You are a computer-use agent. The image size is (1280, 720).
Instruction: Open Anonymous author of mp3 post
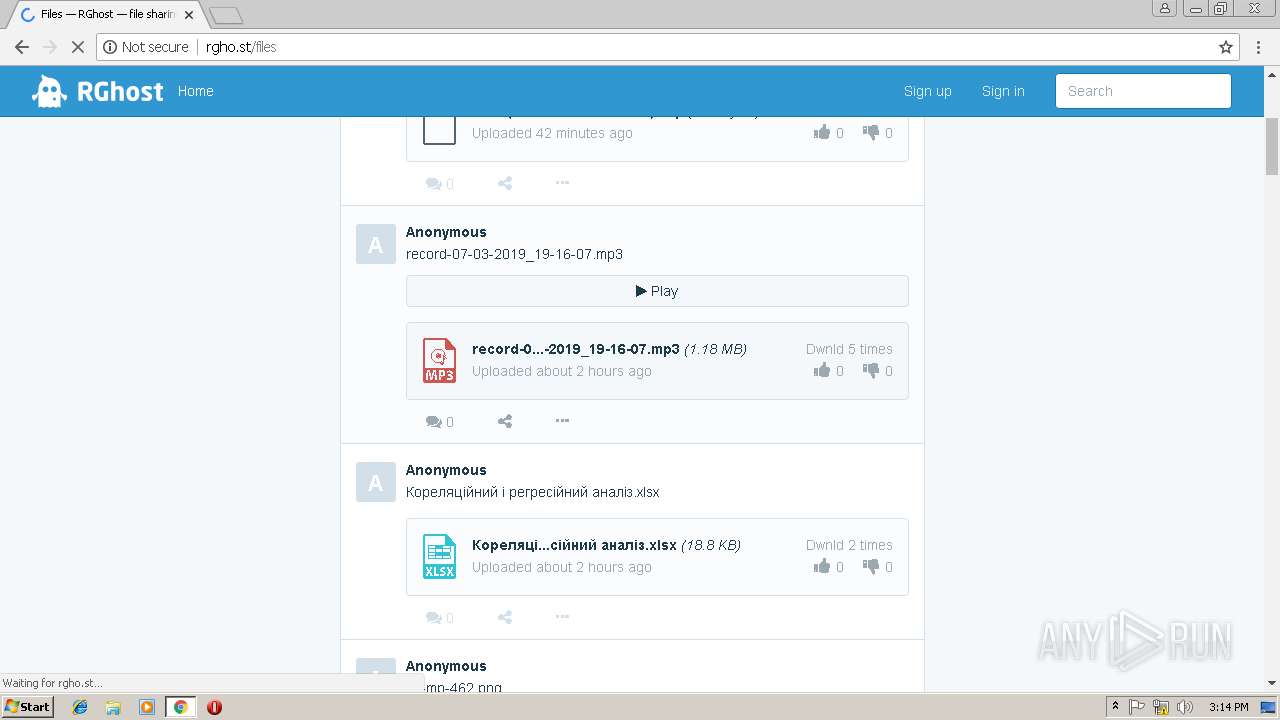(446, 232)
